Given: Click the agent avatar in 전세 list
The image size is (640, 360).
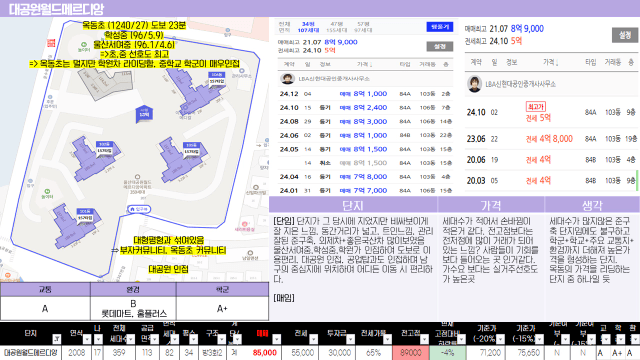Looking at the screenshot, I should [x=474, y=84].
